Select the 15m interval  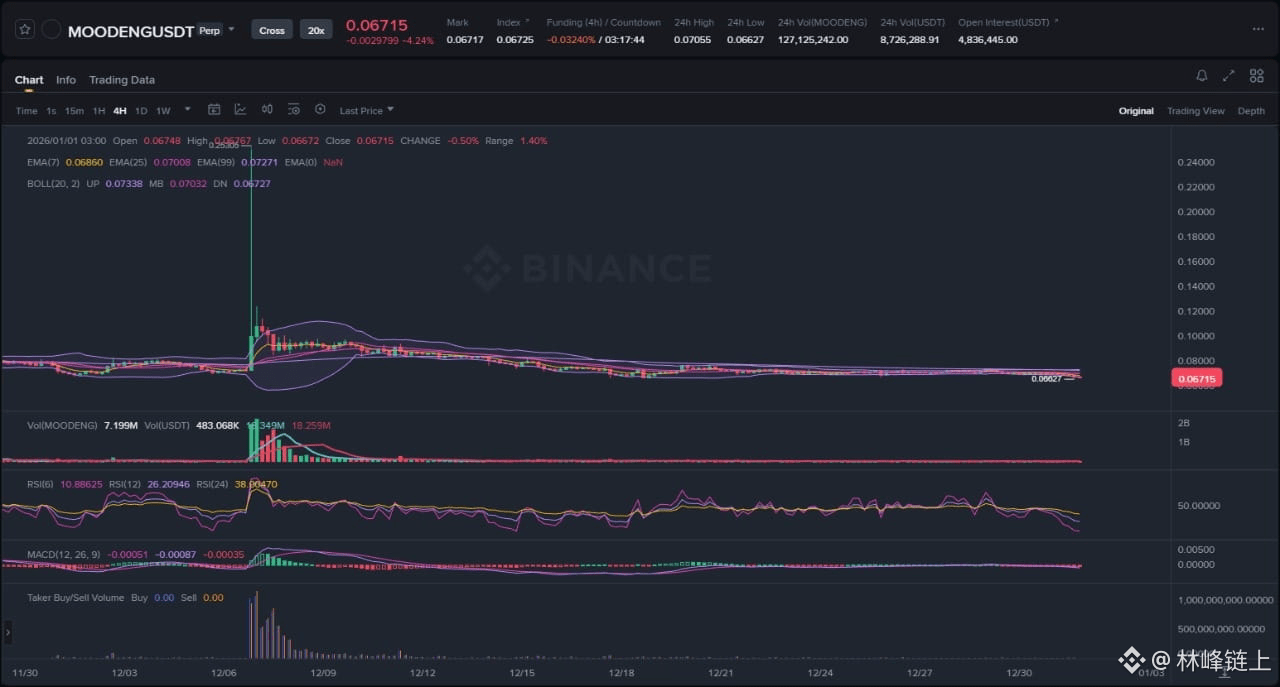pyautogui.click(x=74, y=111)
